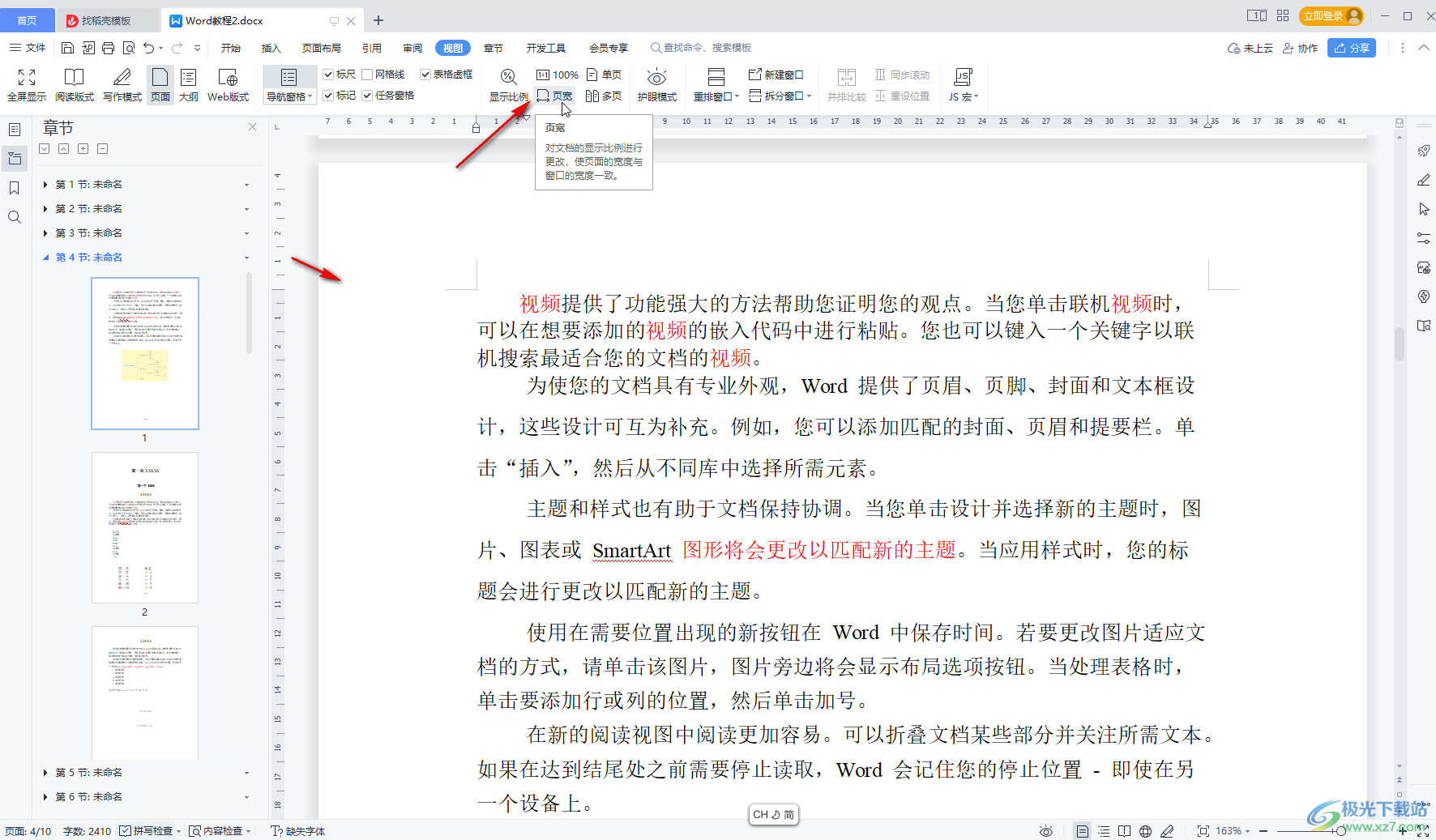The width and height of the screenshot is (1436, 840).
Task: Select page 2 thumbnail in navigation
Action: [145, 527]
